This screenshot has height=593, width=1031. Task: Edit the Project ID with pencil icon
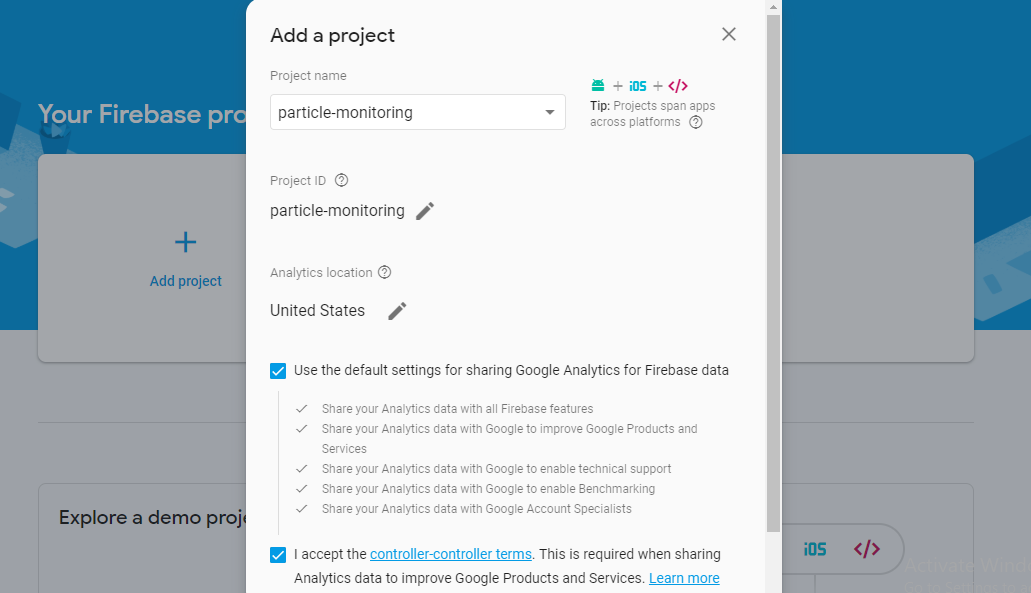point(425,211)
